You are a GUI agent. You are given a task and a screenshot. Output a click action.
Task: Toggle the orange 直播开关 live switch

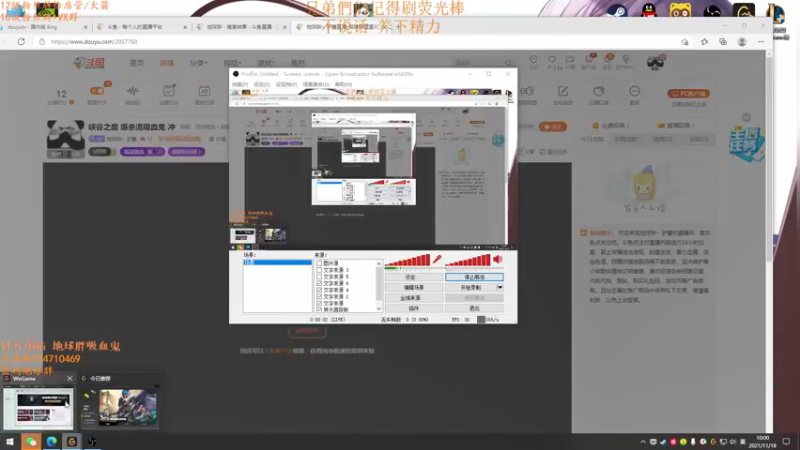(97, 91)
